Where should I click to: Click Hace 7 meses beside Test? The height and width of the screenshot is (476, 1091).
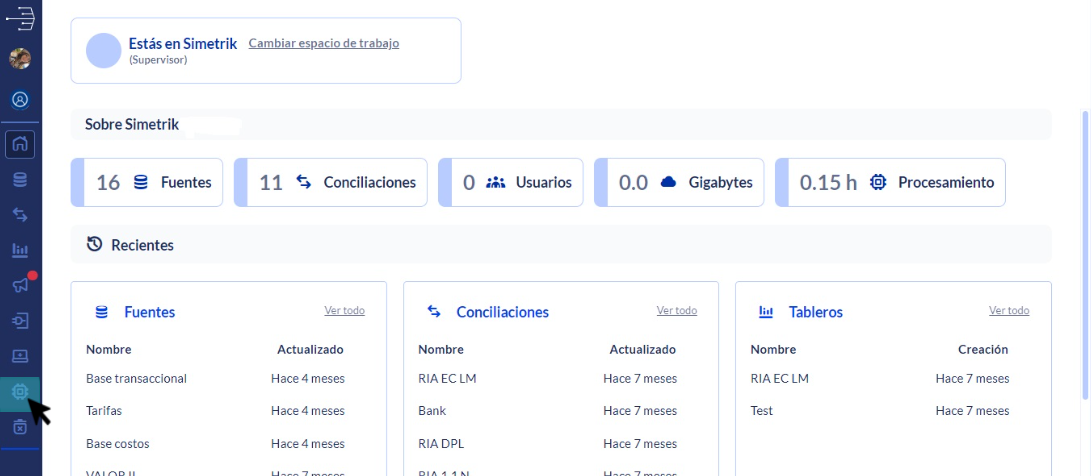click(x=973, y=411)
